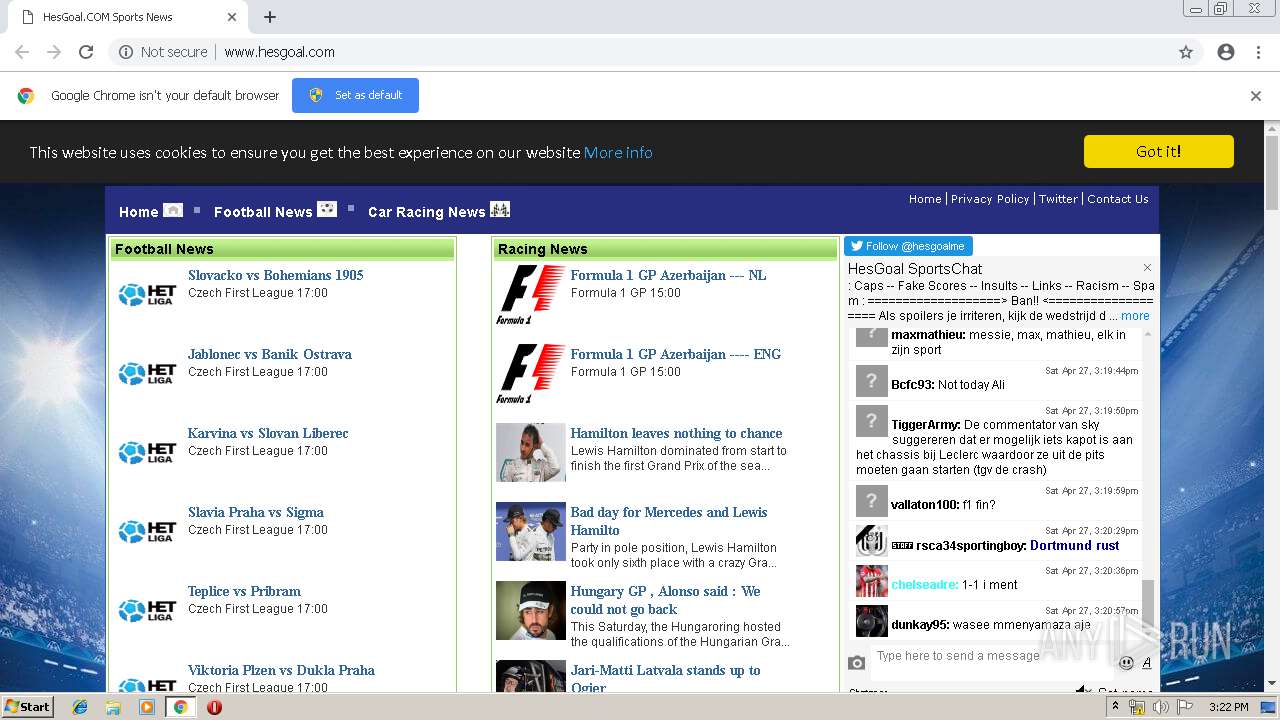
Task: Open Hamilton leaves nothing to chance article
Action: point(676,433)
